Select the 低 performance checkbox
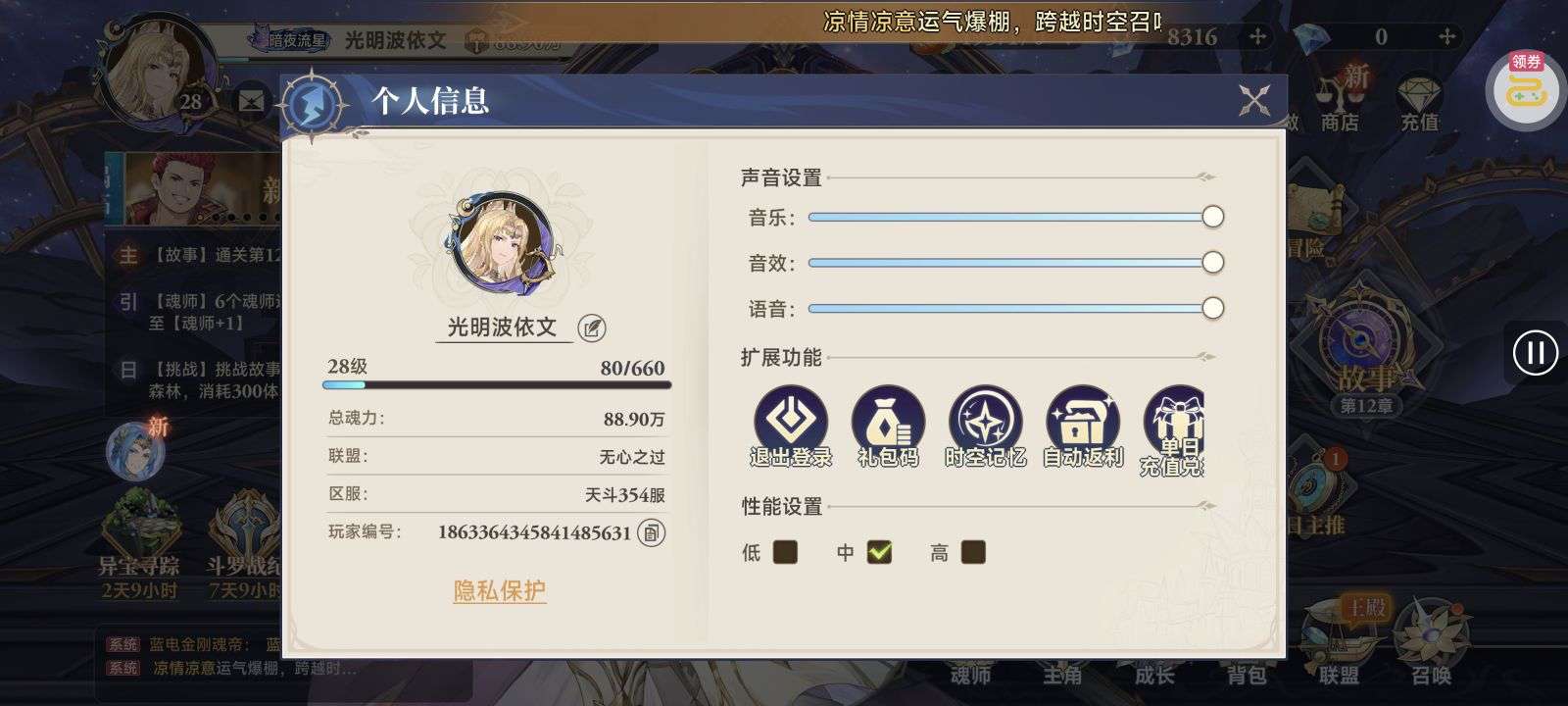The width and height of the screenshot is (1568, 706). [x=785, y=552]
